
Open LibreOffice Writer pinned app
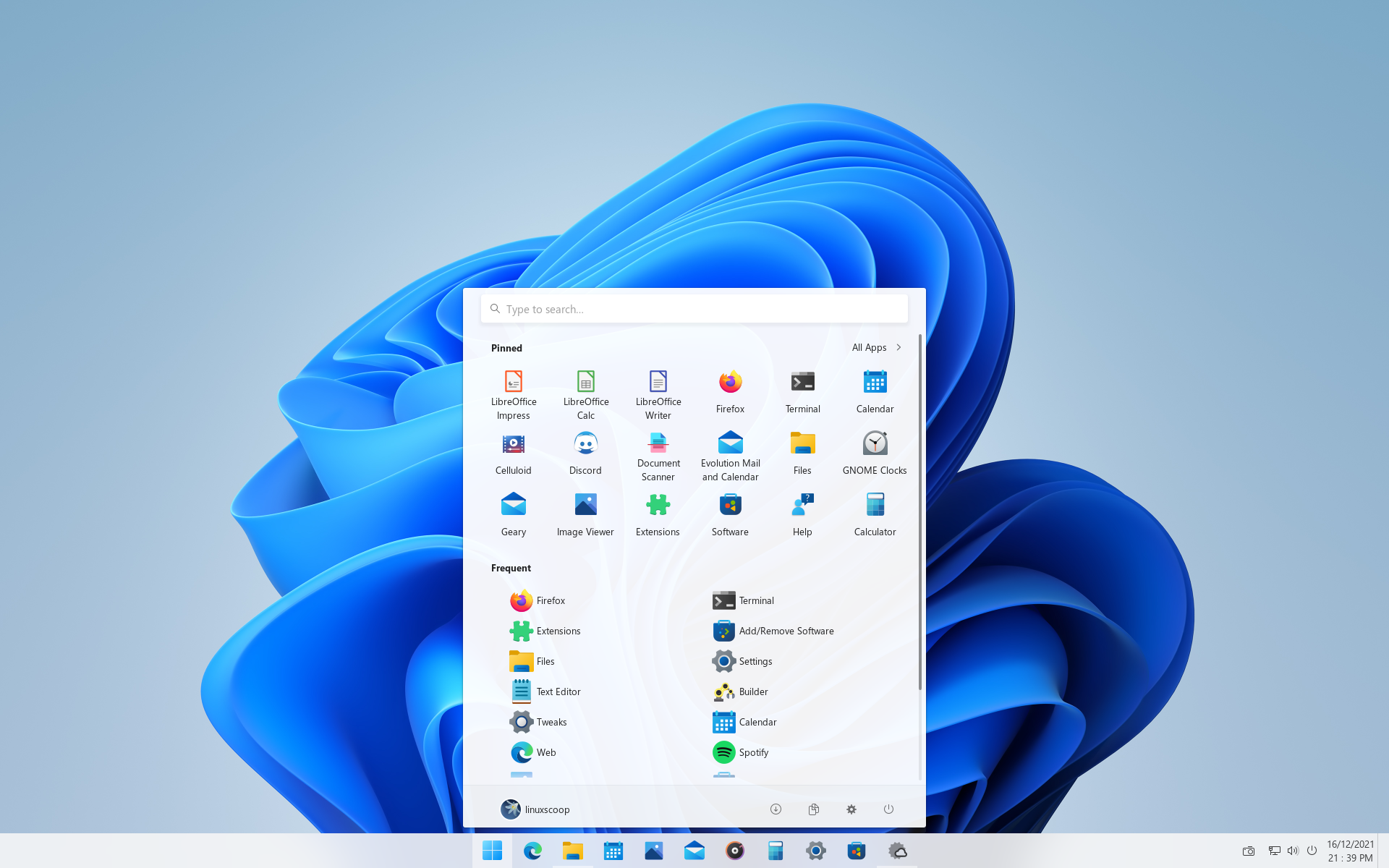(x=658, y=395)
